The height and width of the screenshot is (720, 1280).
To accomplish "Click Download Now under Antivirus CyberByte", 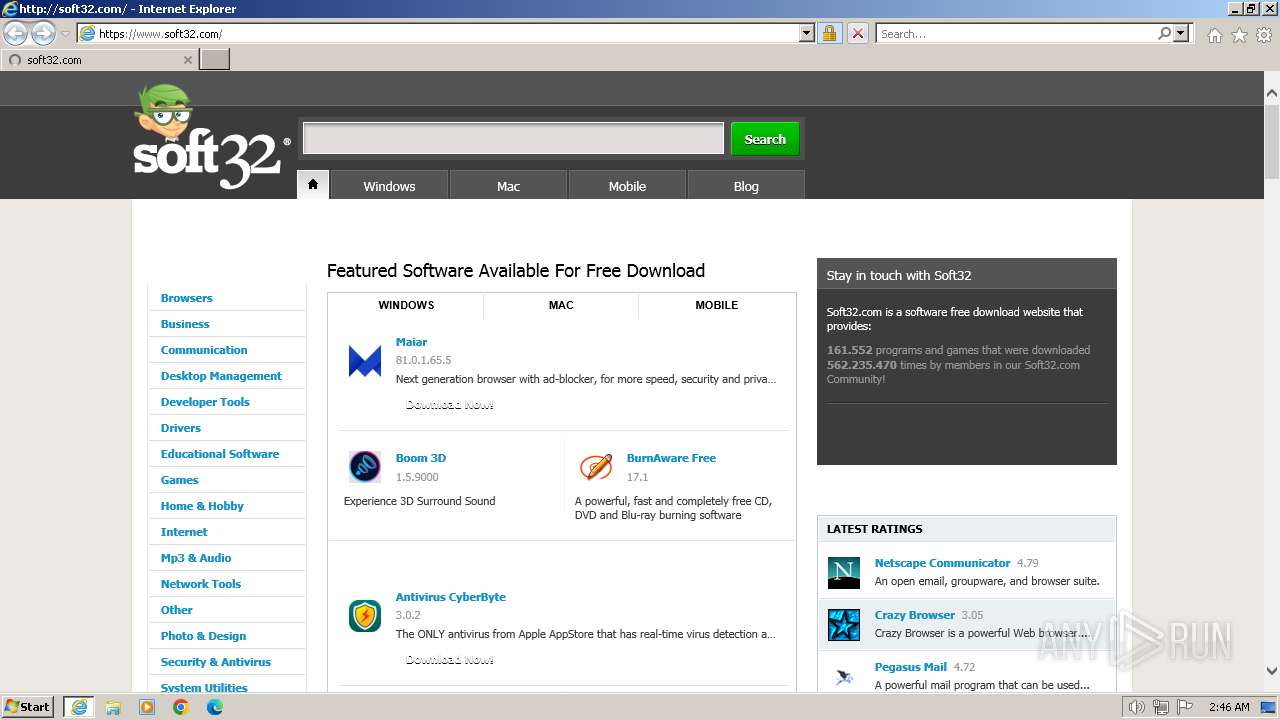I will coord(449,660).
